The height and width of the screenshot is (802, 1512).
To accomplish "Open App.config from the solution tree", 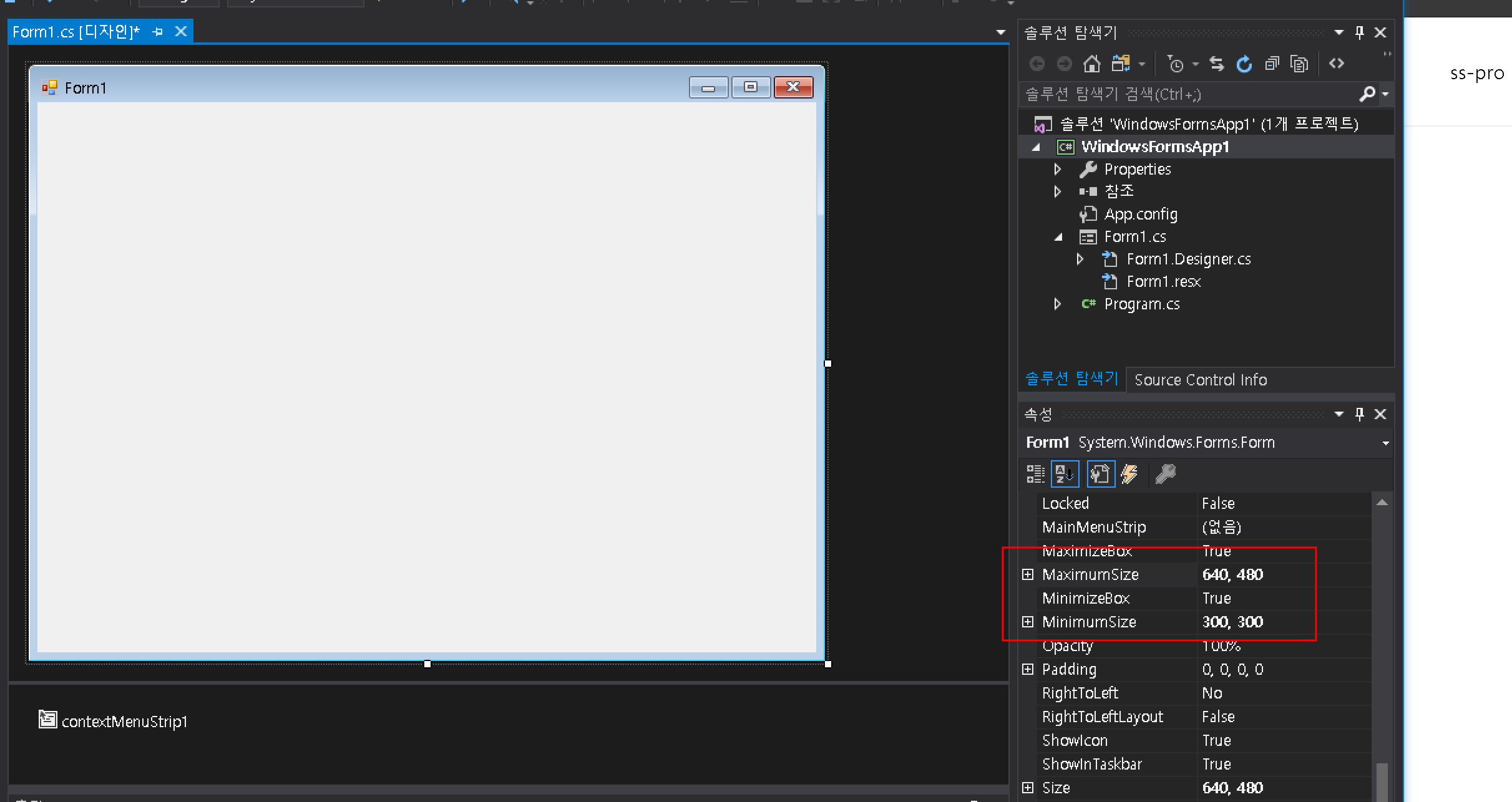I will pos(1140,215).
